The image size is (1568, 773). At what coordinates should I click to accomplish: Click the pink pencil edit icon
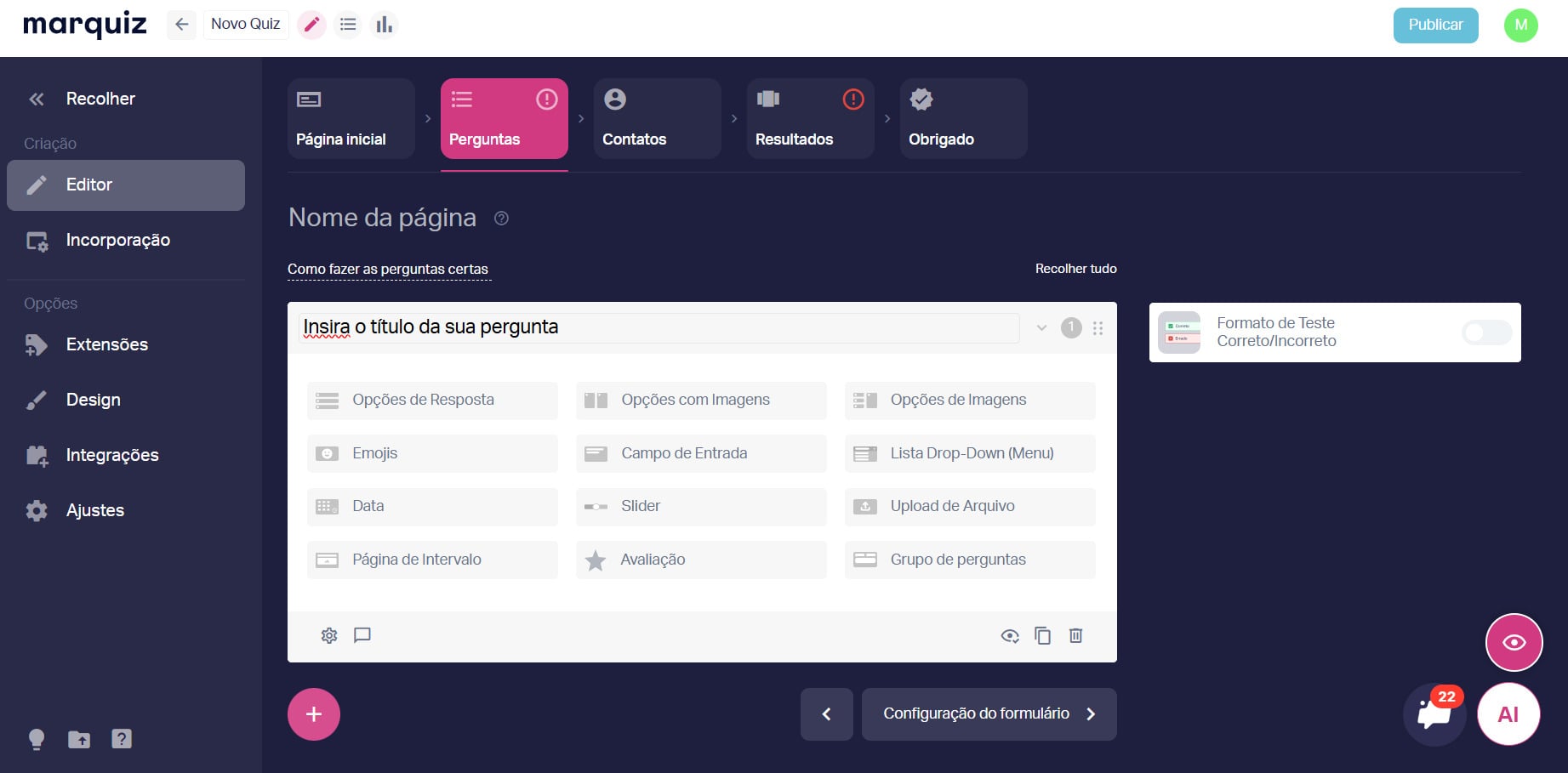pos(312,25)
